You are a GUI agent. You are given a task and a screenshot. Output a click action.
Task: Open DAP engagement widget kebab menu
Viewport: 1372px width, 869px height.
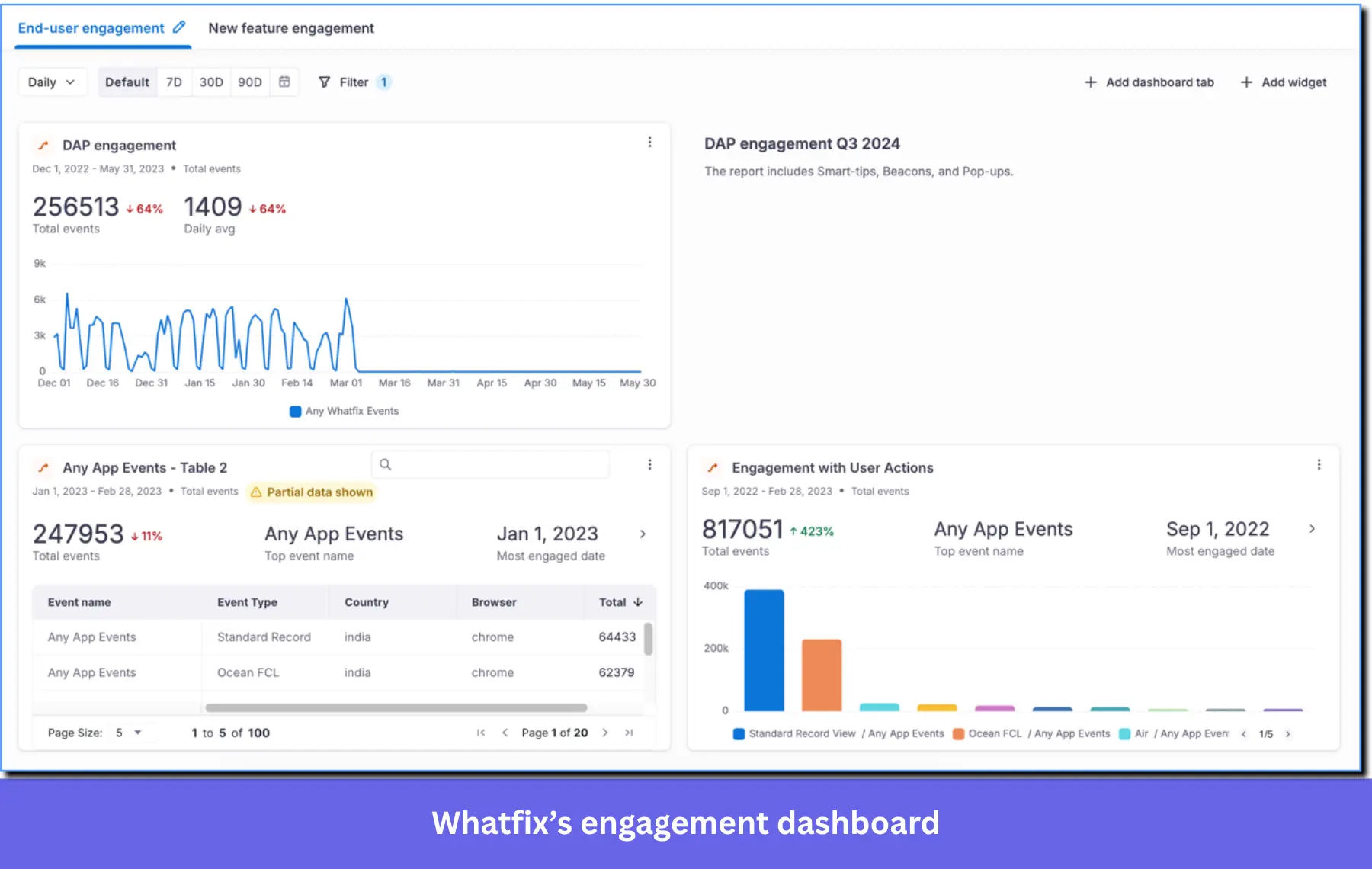tap(649, 143)
